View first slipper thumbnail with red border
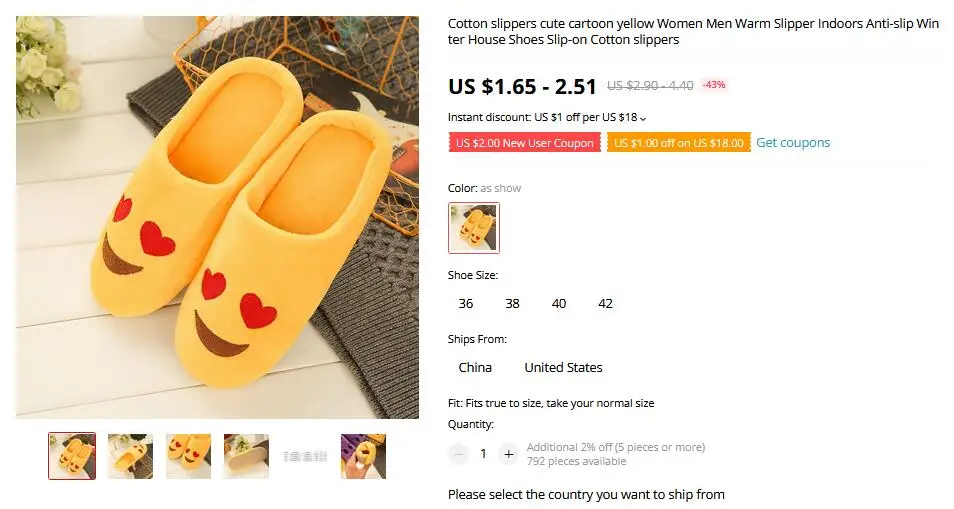The image size is (954, 509). [72, 456]
